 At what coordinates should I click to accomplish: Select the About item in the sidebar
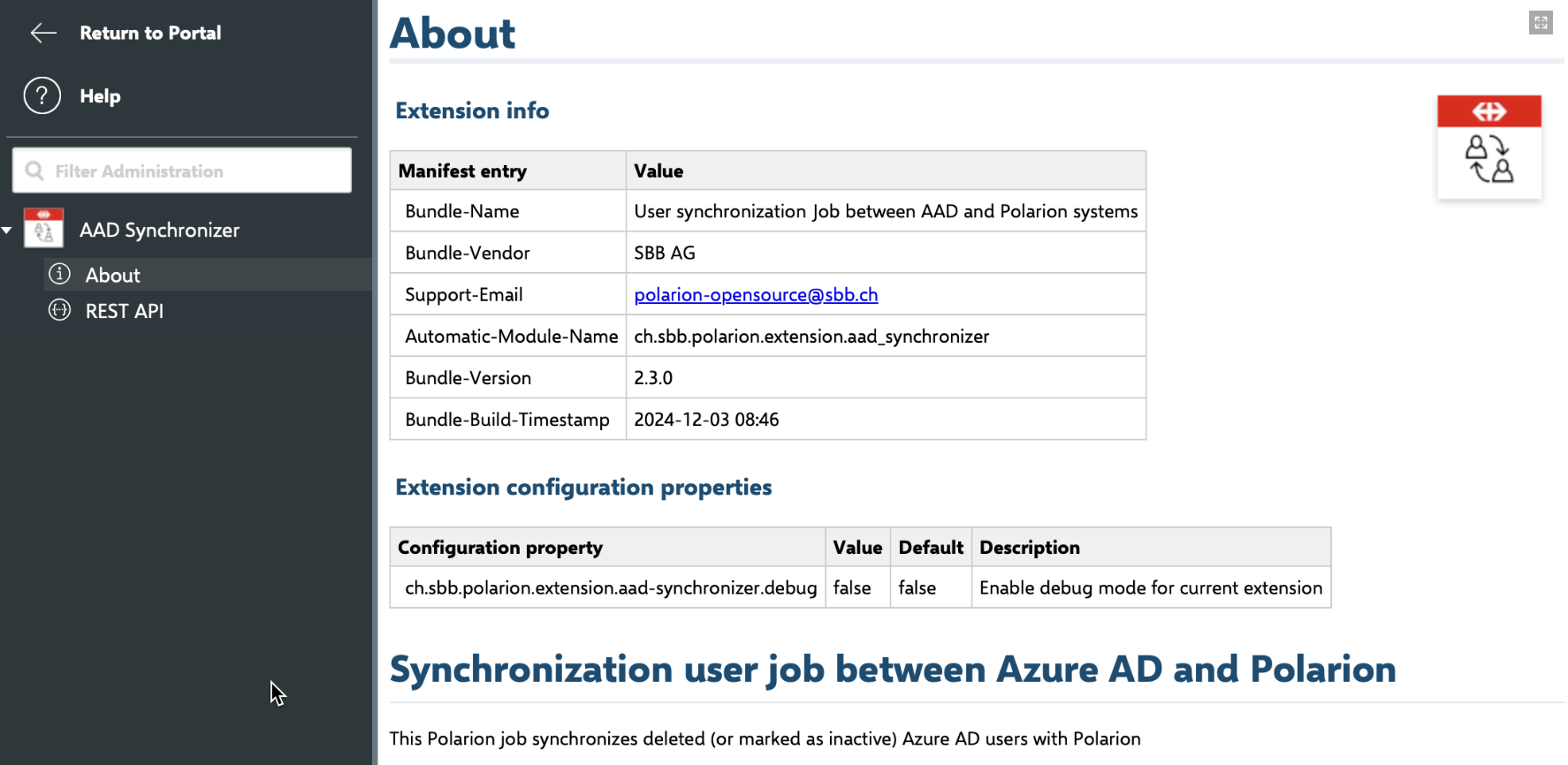(208, 275)
